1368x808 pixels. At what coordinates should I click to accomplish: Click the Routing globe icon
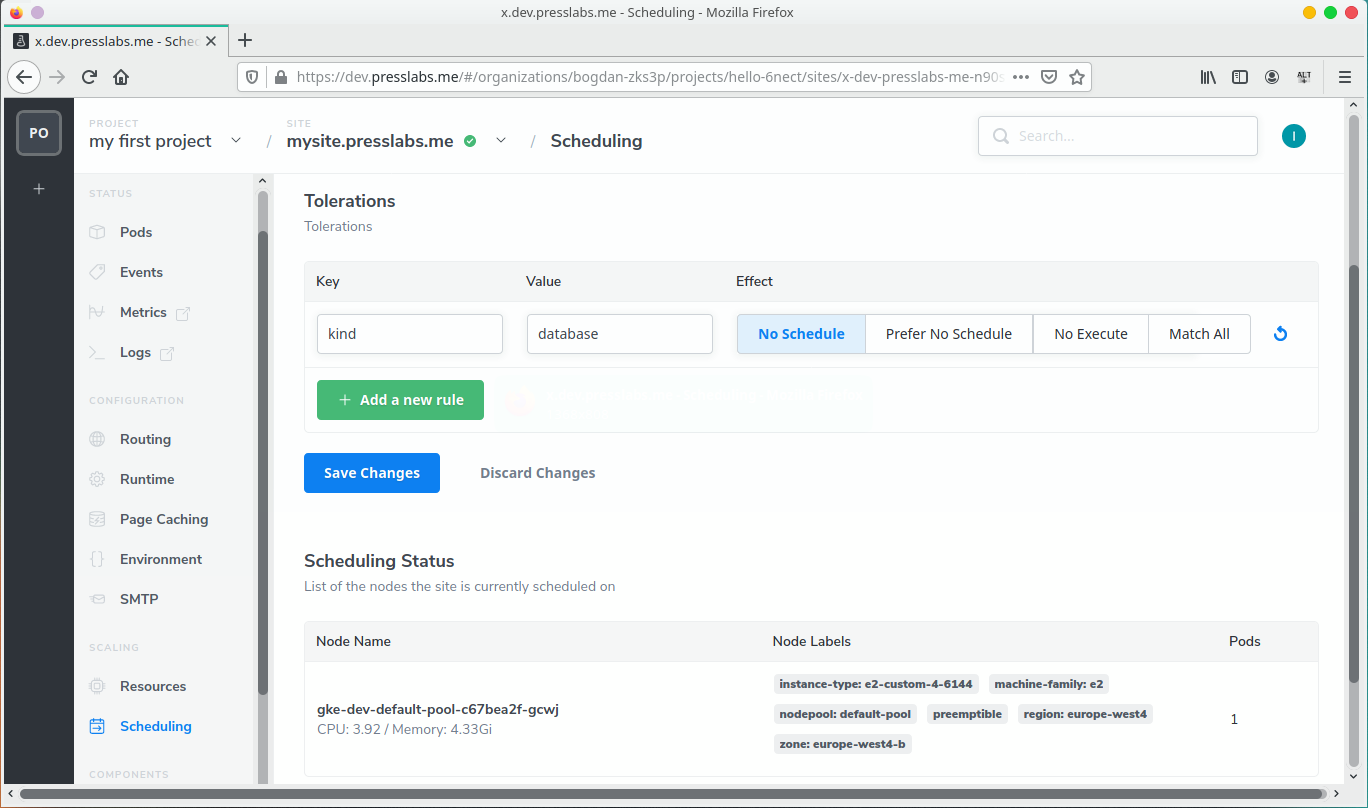coord(97,439)
